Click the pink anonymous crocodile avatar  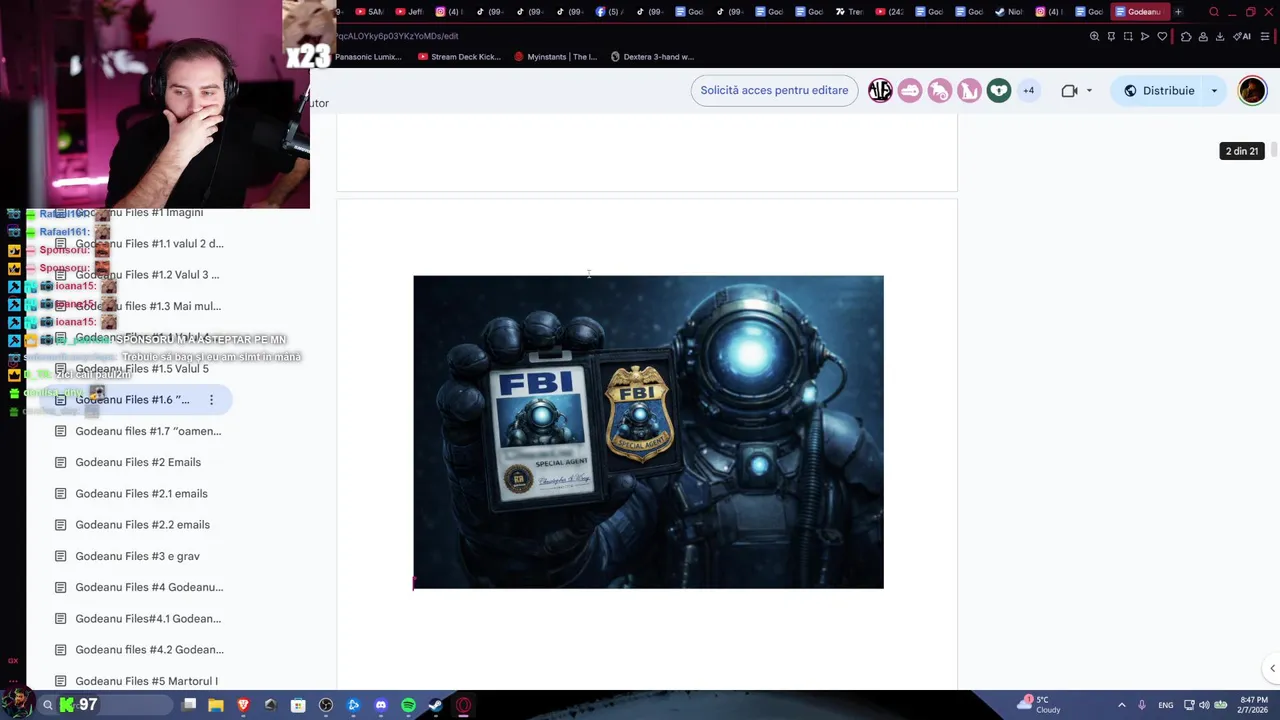pos(909,90)
